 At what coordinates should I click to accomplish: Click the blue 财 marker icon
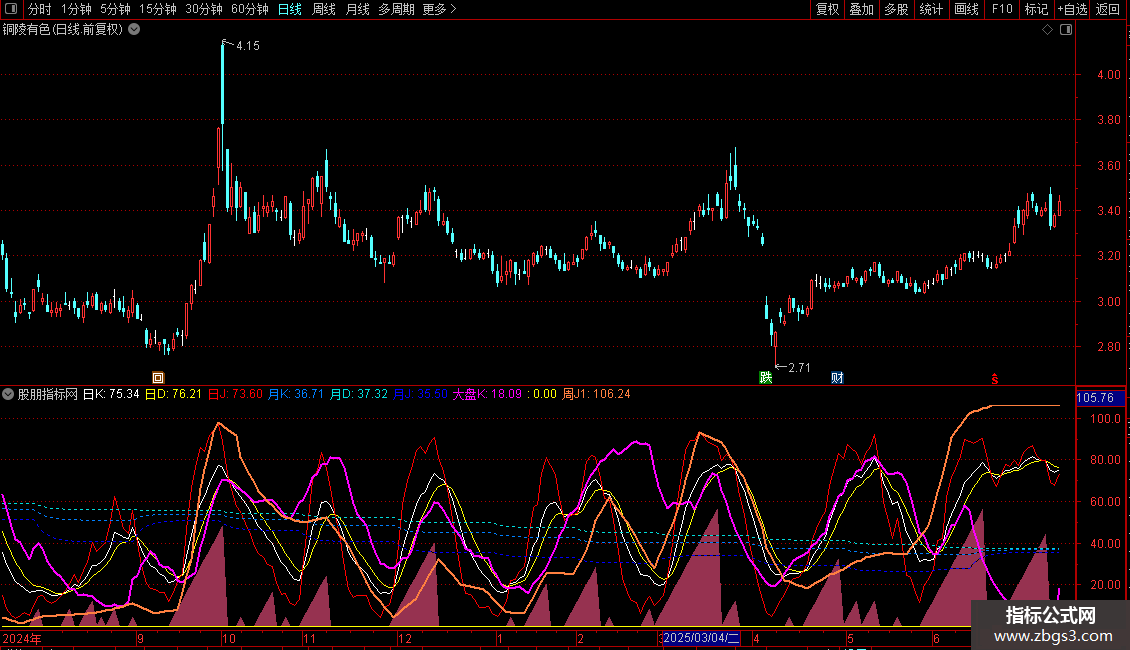(x=837, y=378)
